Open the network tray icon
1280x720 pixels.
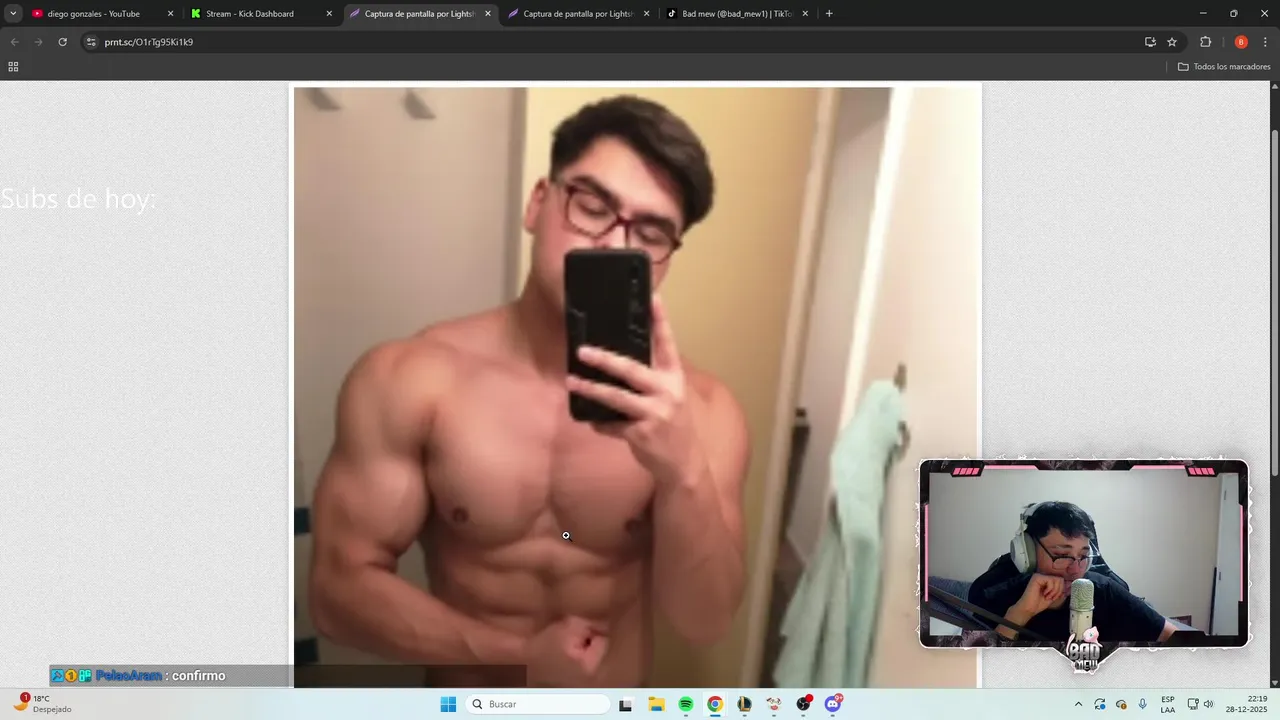tap(1193, 704)
